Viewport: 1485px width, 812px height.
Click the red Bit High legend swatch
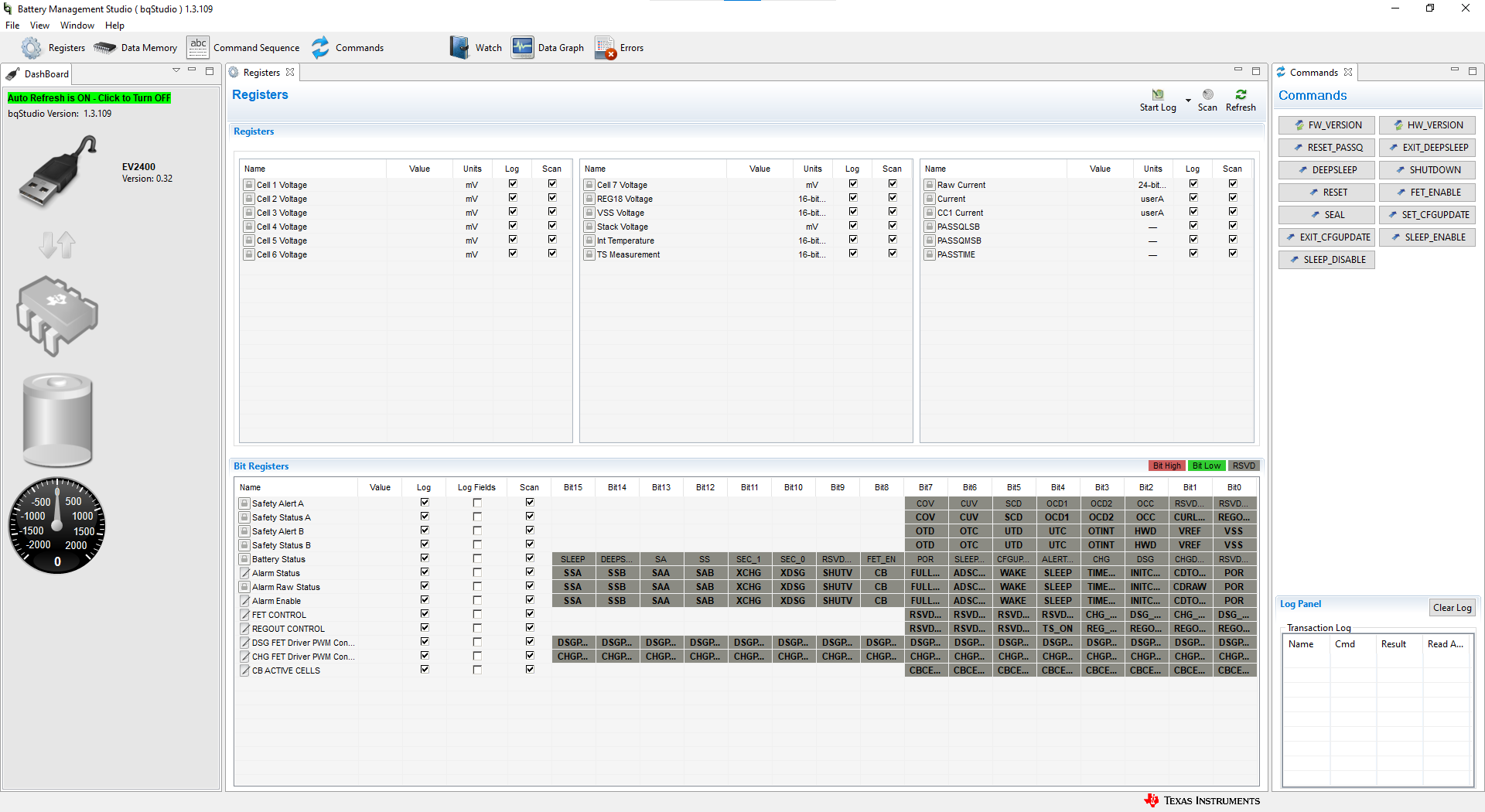[1166, 466]
